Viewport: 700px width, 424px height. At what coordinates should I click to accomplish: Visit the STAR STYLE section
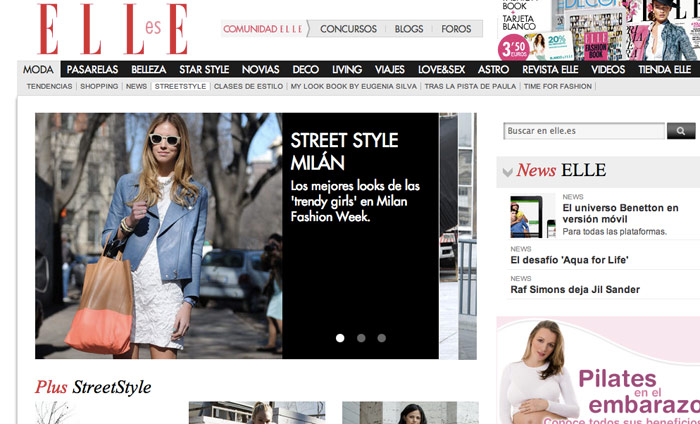pyautogui.click(x=204, y=69)
